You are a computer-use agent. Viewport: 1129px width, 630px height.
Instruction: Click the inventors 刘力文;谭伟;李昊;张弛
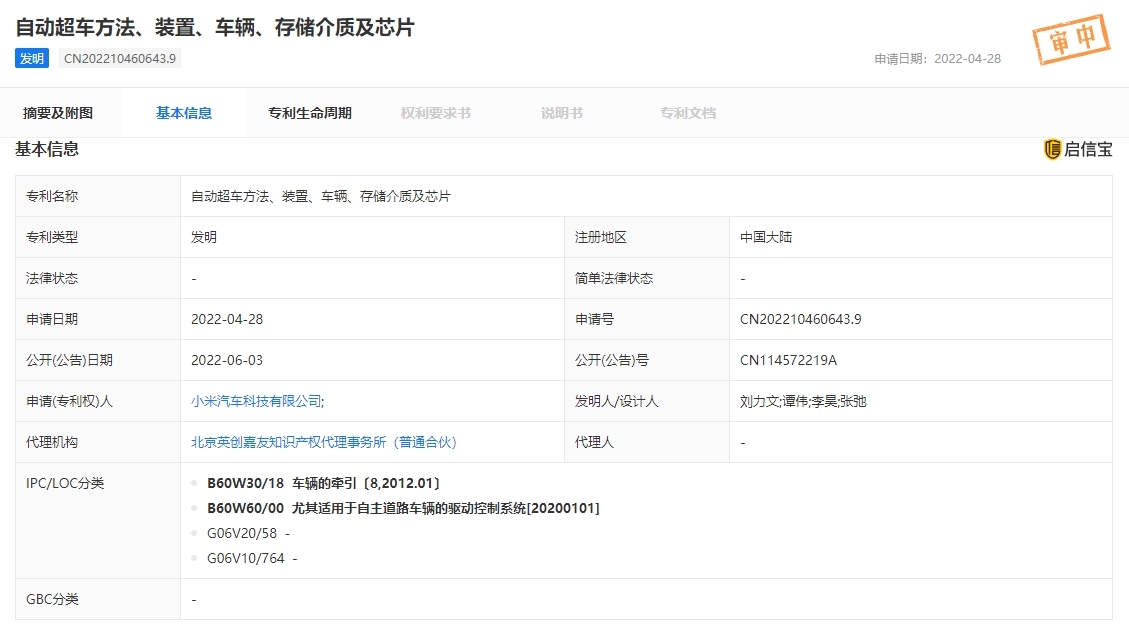(803, 401)
